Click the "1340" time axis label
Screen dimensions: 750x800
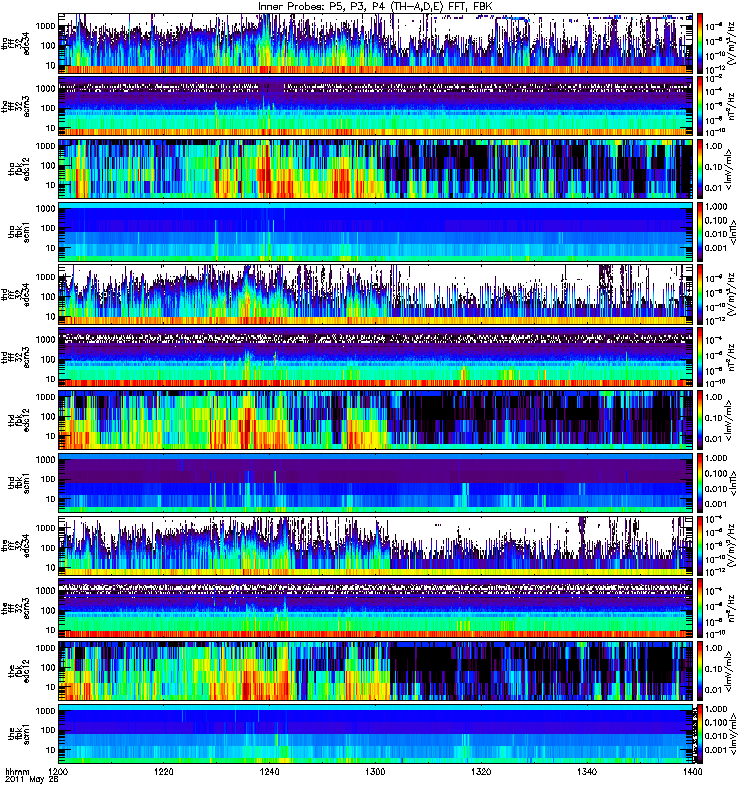click(587, 771)
